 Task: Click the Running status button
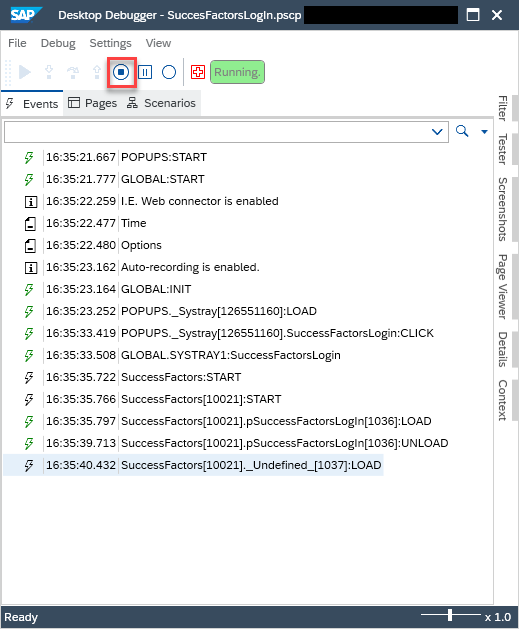237,72
